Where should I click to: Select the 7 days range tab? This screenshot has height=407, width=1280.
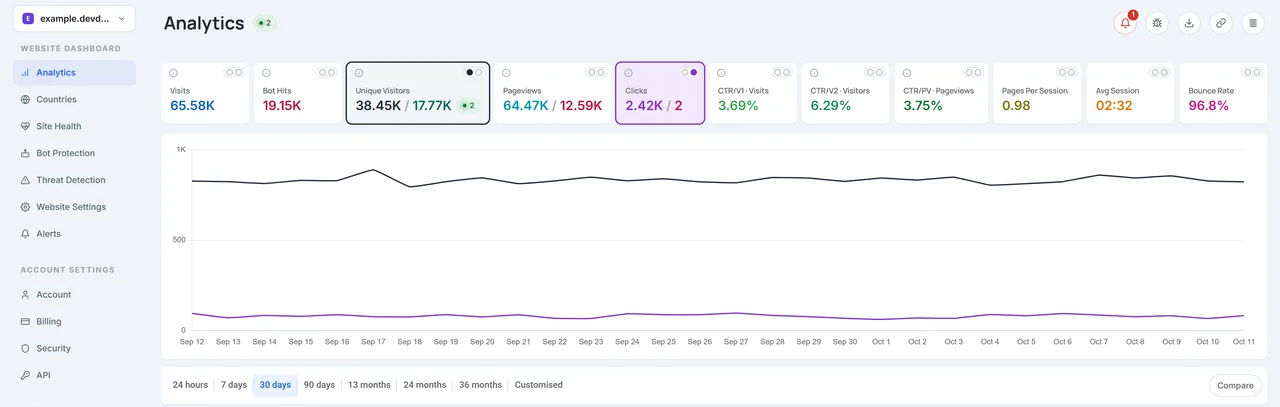click(233, 385)
